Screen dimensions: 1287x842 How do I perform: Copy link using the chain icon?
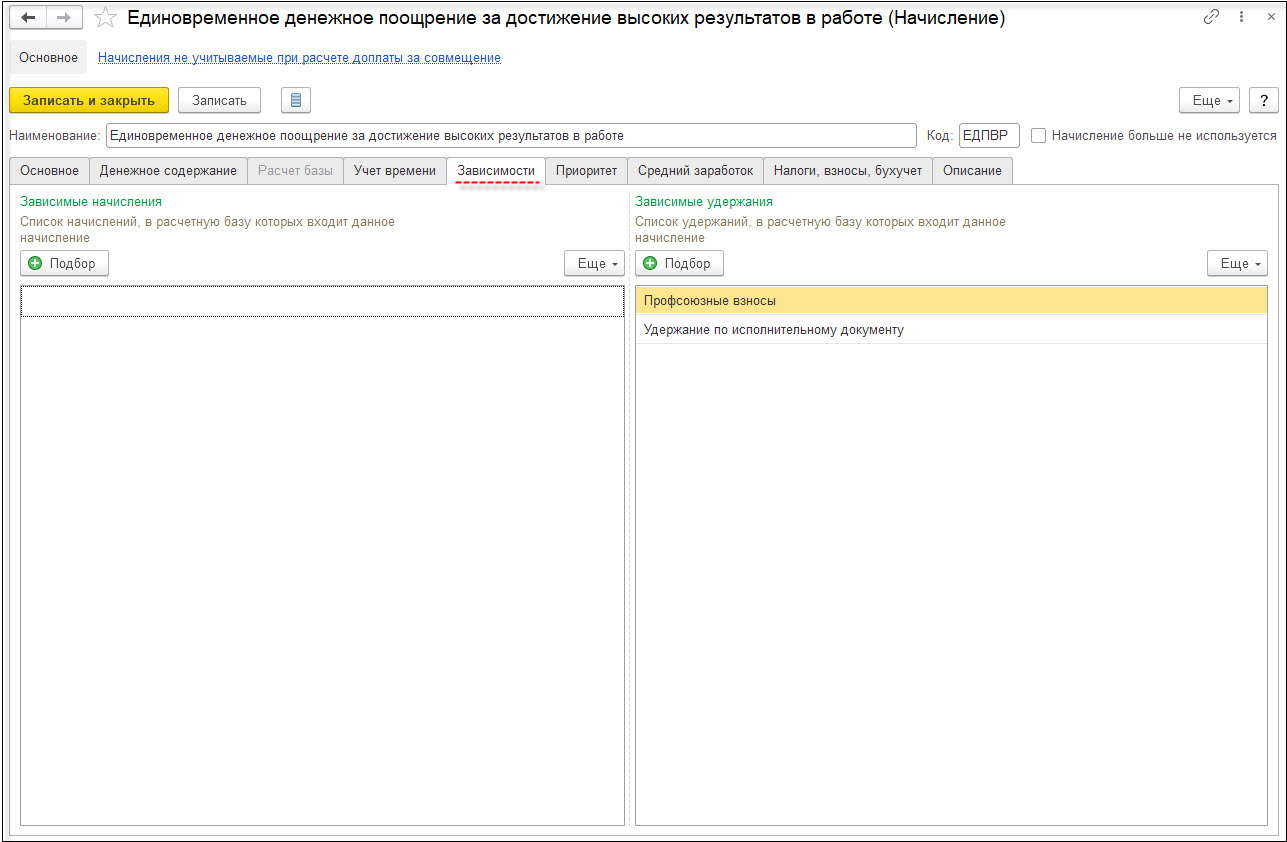[x=1212, y=17]
